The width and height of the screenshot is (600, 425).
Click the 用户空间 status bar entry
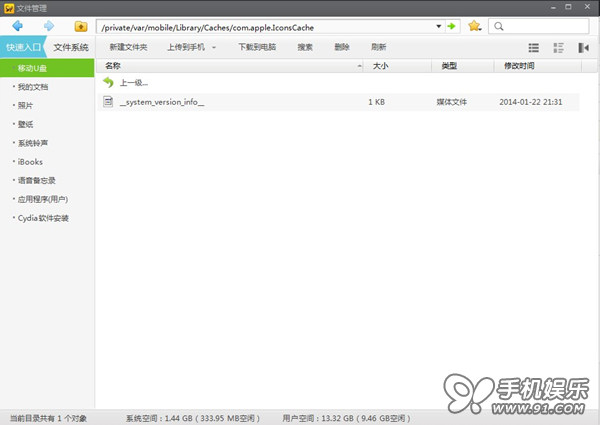(346, 418)
